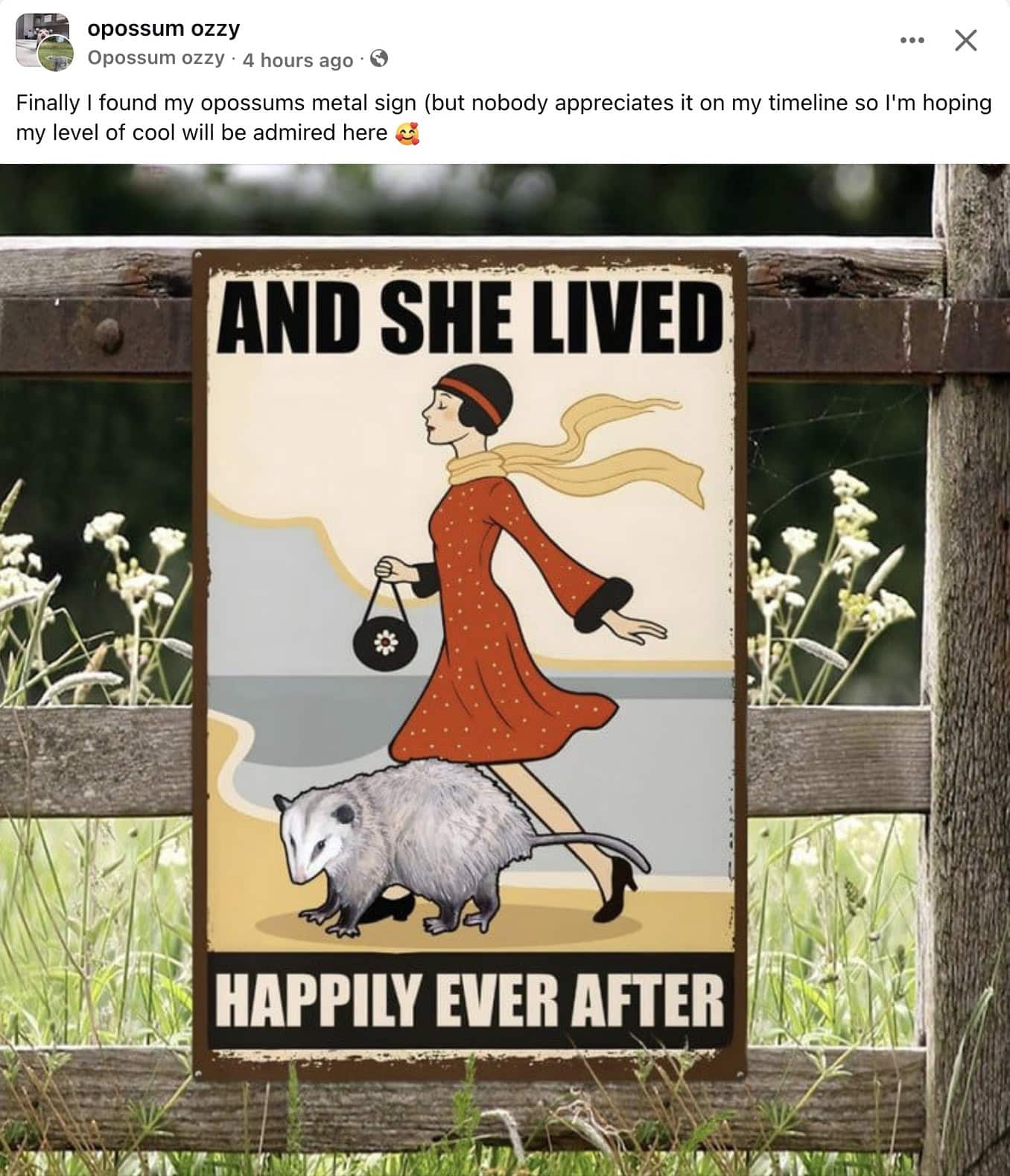Open the three-dot post options menu
The image size is (1010, 1176).
tap(912, 40)
